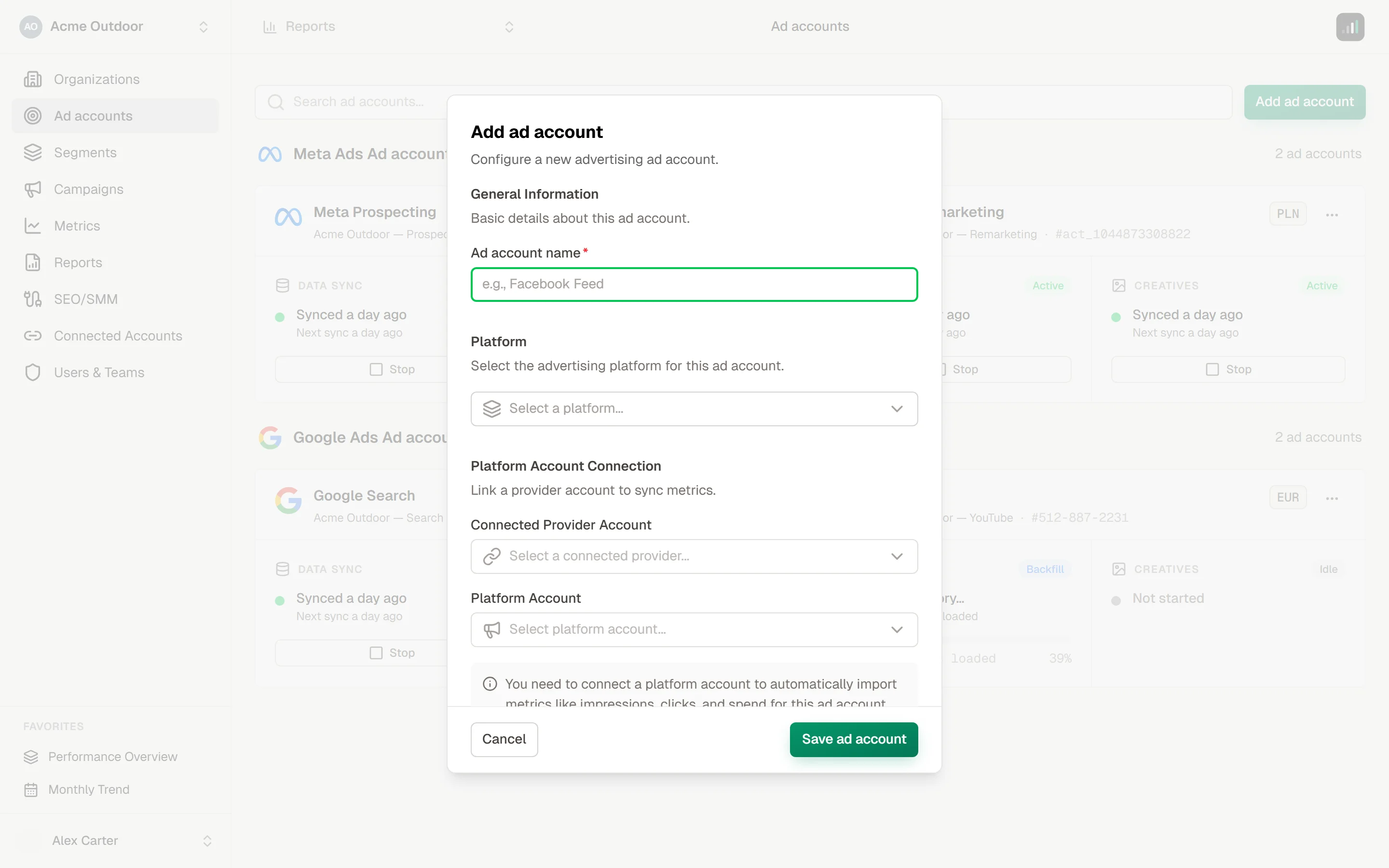Image resolution: width=1389 pixels, height=868 pixels.
Task: Click the Meta logo beside Meta Prospecting
Action: click(x=288, y=217)
